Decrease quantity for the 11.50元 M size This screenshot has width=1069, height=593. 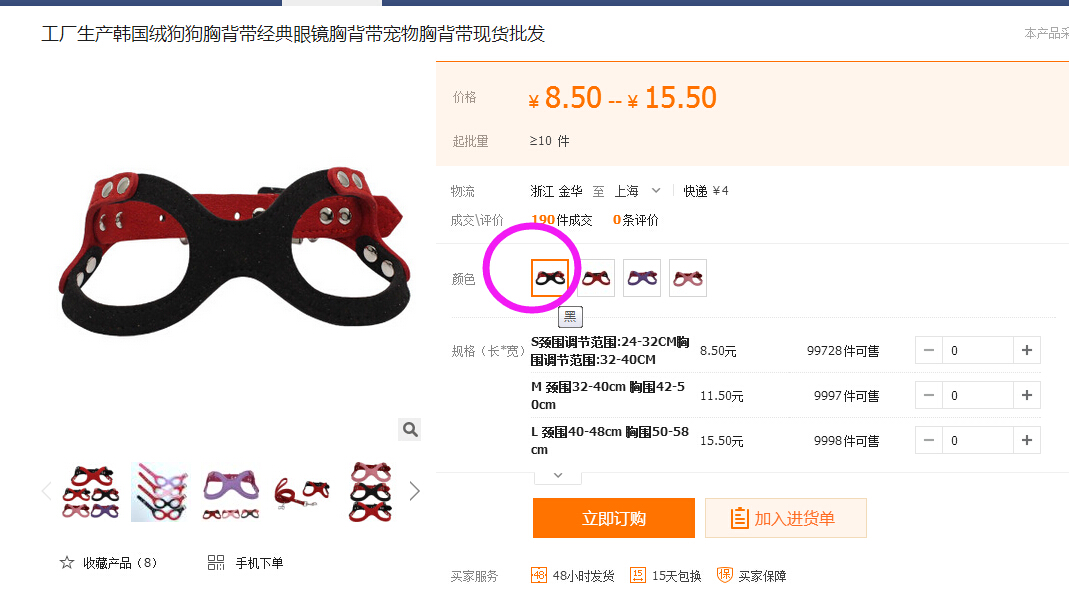click(x=929, y=395)
